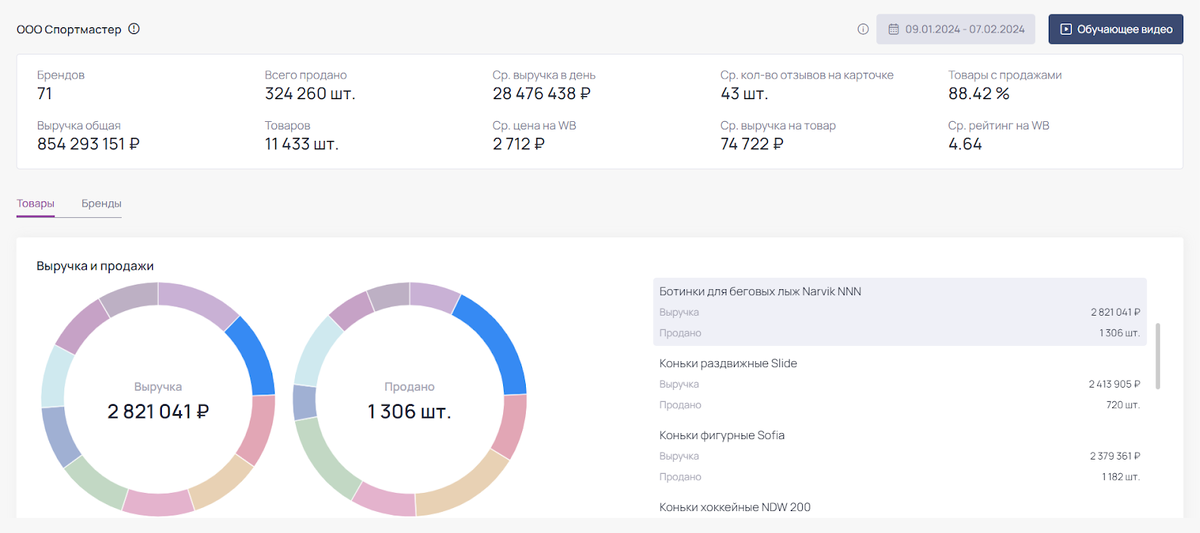Click the Выручка общая value 854 293 151 ₽
The width and height of the screenshot is (1200, 533).
[x=88, y=144]
